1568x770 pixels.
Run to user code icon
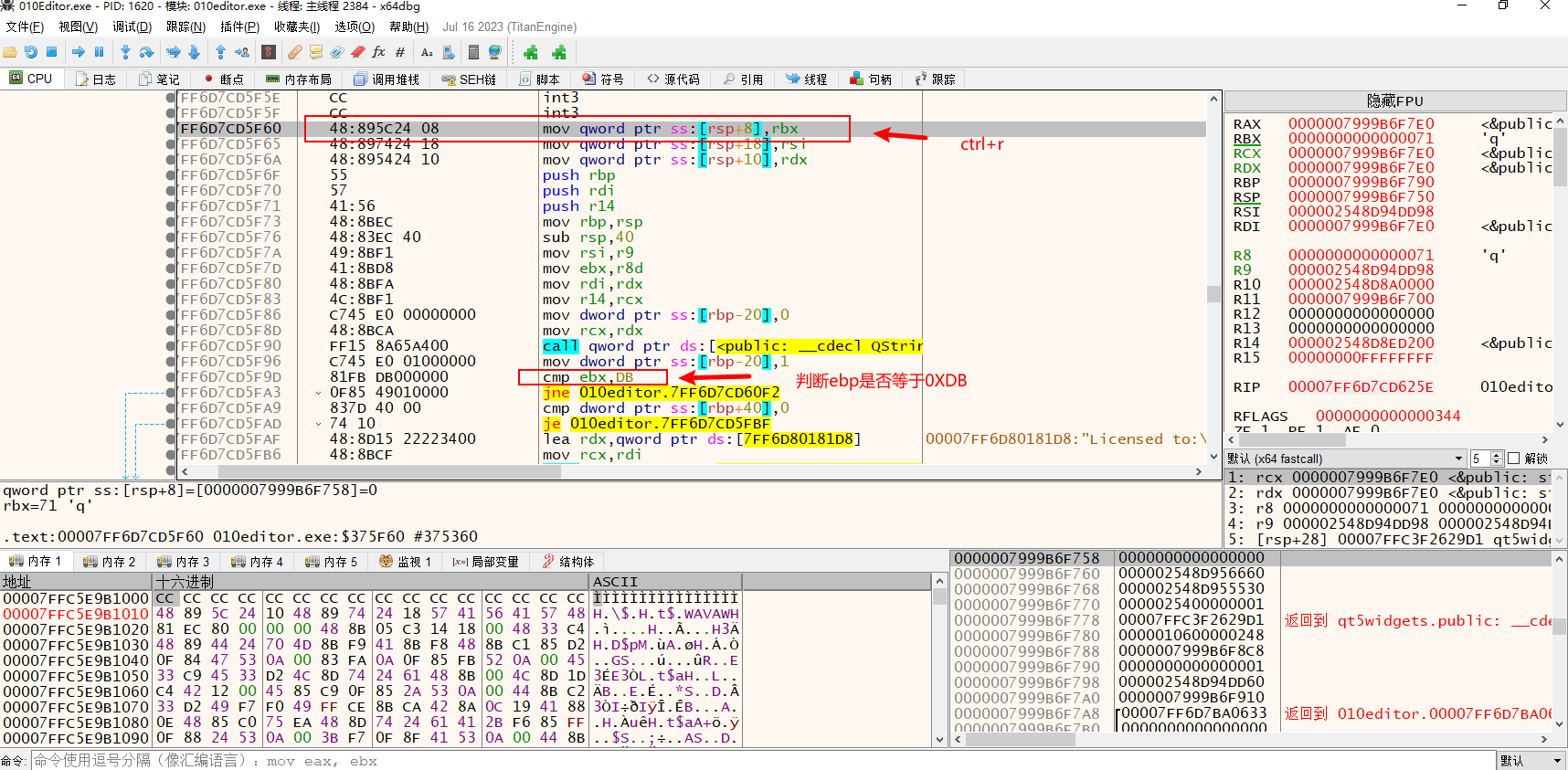coord(242,52)
